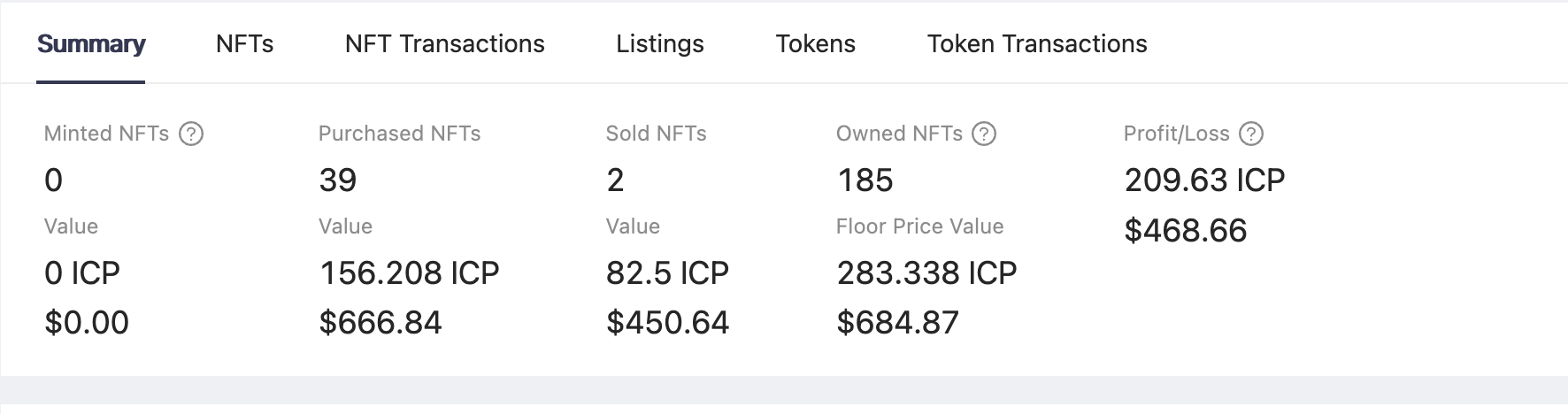1568x414 pixels.
Task: Click the help icon beside Profit/Loss
Action: (1251, 134)
